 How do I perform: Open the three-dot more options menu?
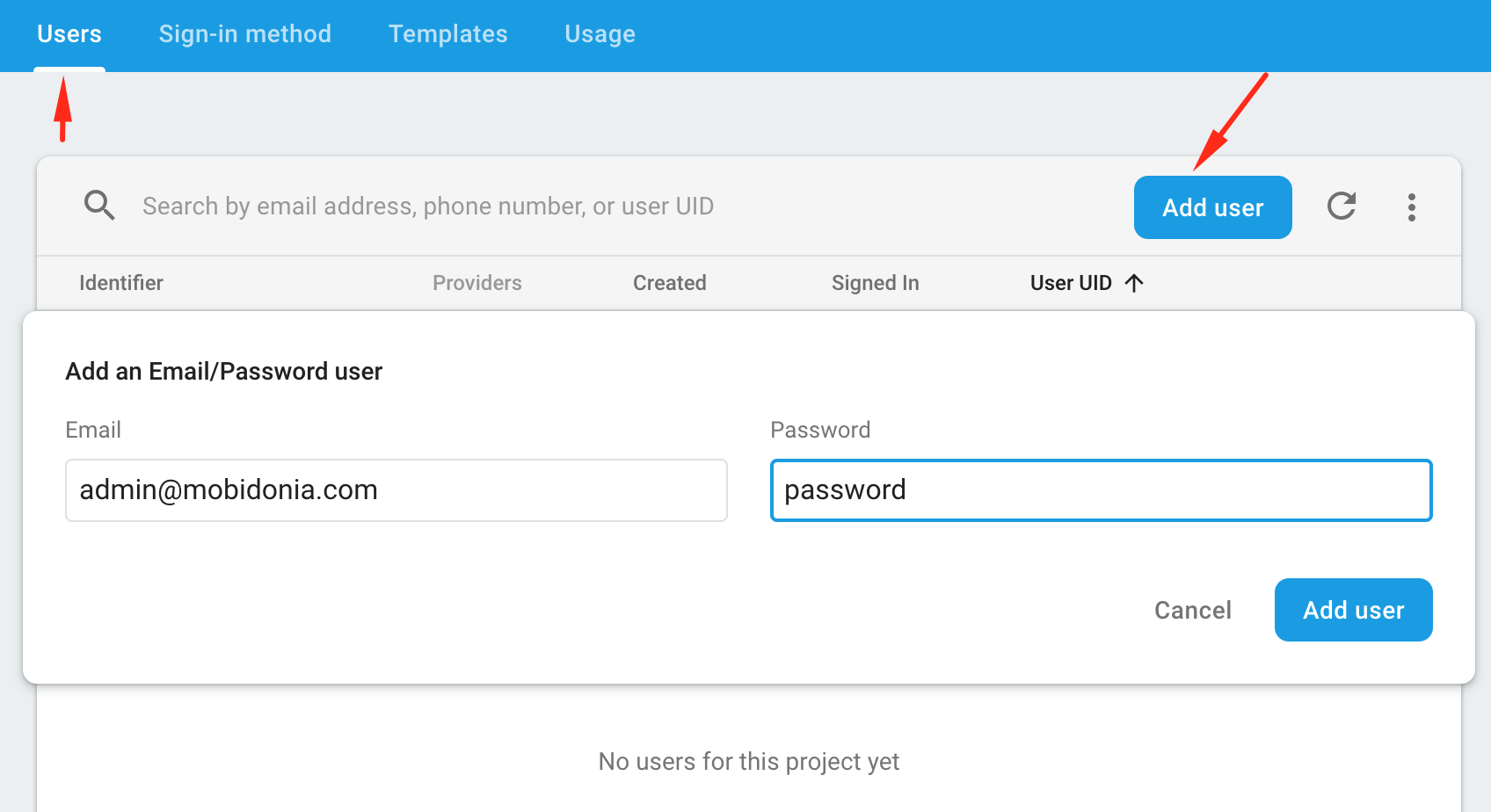1412,207
